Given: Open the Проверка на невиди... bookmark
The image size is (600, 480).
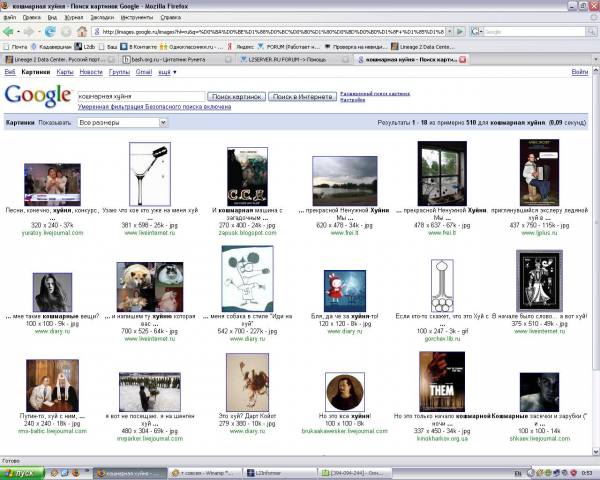Looking at the screenshot, I should click(x=355, y=47).
